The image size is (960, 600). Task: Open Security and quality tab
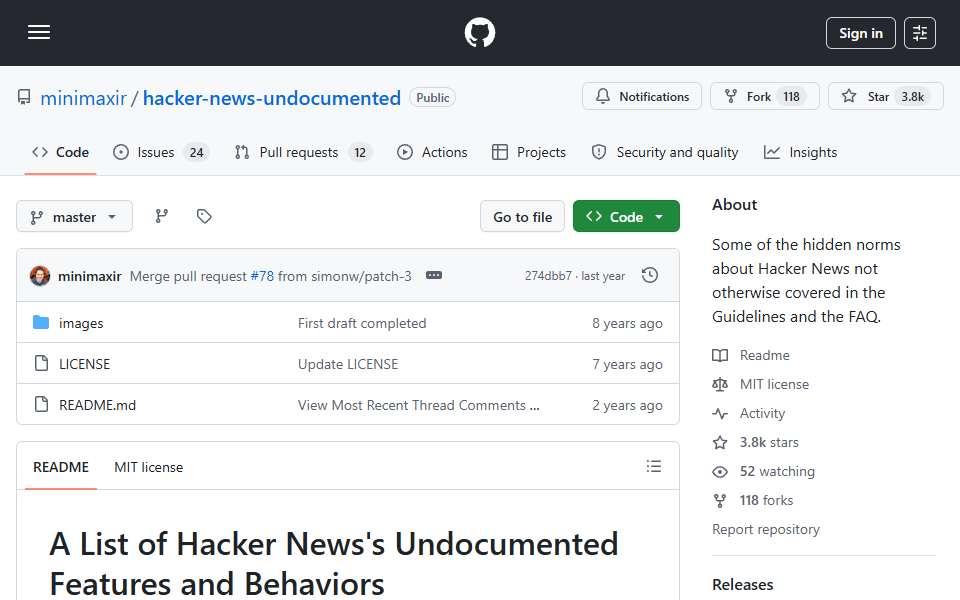tap(665, 152)
